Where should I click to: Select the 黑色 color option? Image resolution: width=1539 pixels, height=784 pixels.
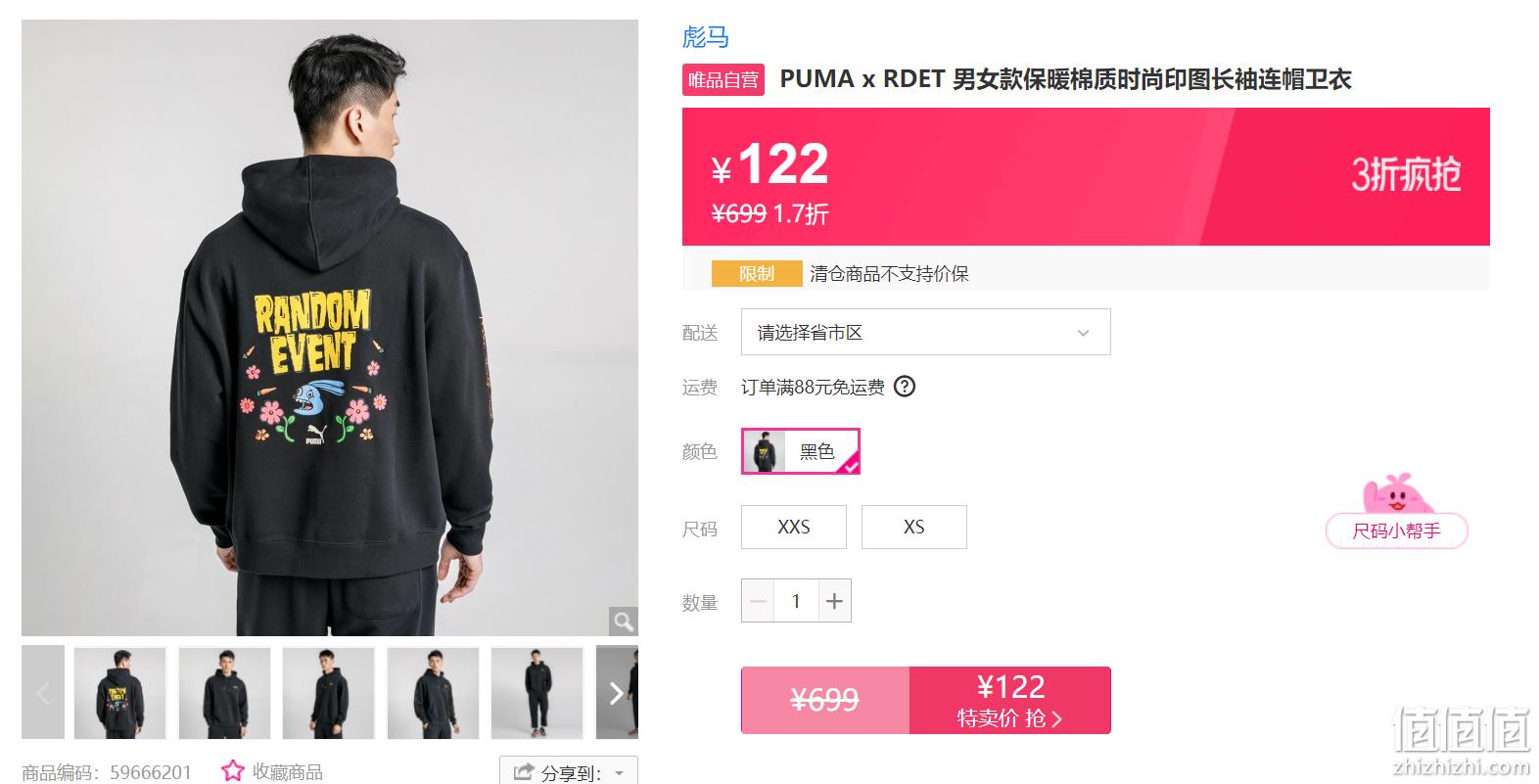coord(801,451)
